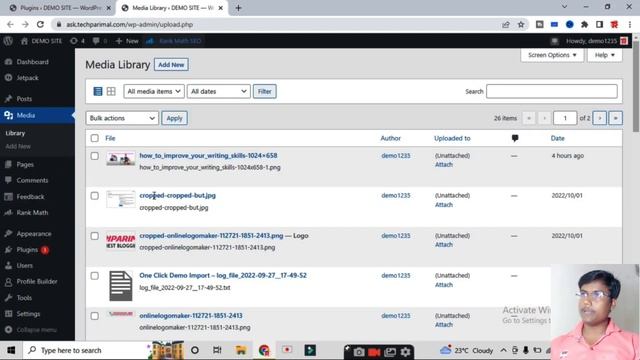Image resolution: width=640 pixels, height=360 pixels.
Task: Check One Click Demo Import row checkbox
Action: pos(95,276)
